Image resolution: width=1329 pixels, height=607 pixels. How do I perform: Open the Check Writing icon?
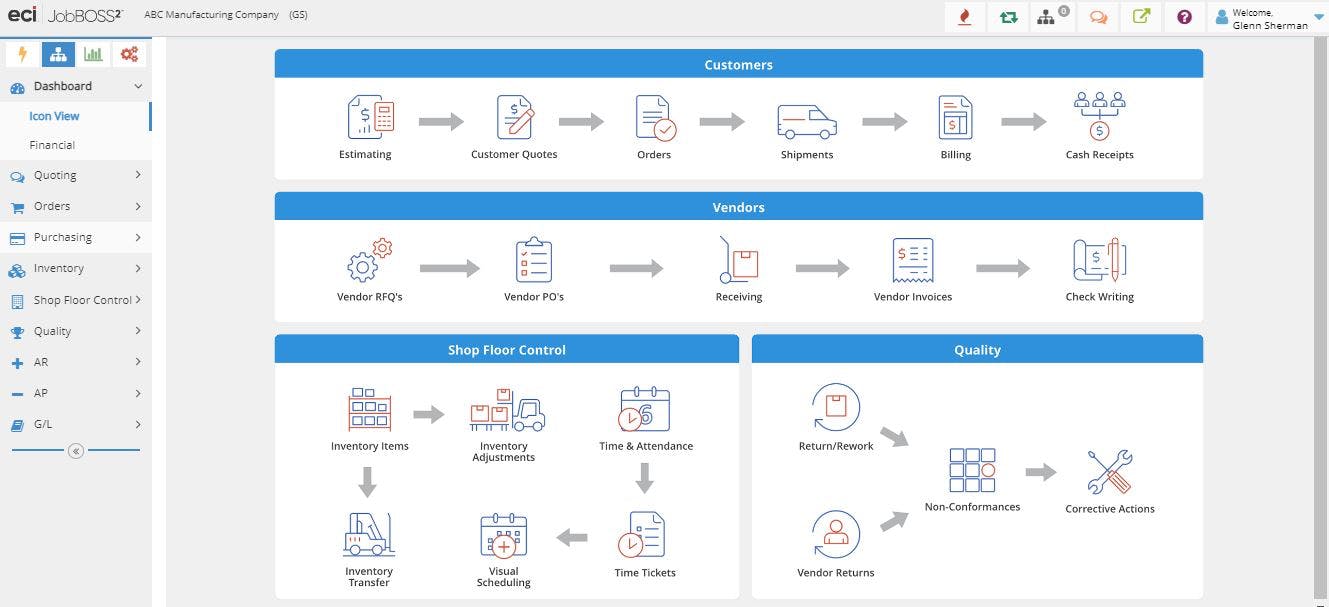(1099, 260)
